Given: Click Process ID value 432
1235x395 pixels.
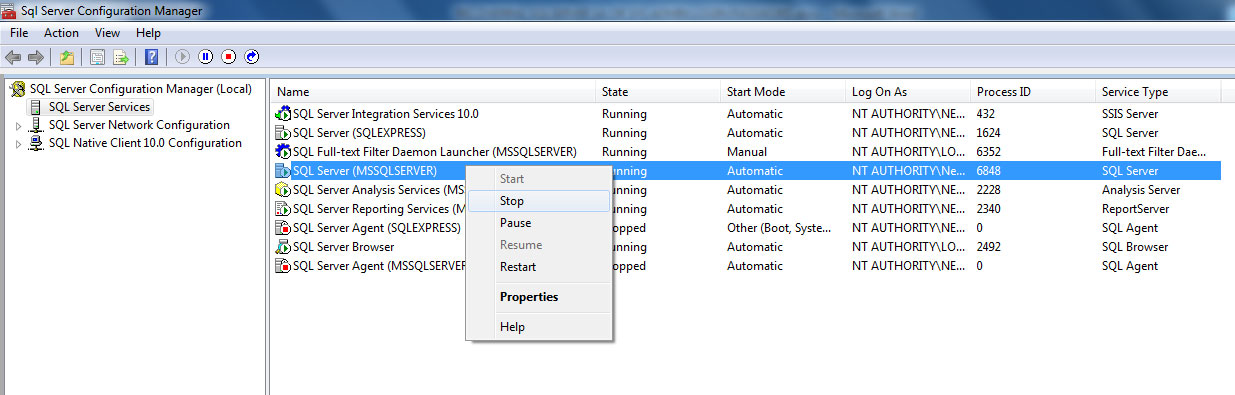Looking at the screenshot, I should pos(986,114).
